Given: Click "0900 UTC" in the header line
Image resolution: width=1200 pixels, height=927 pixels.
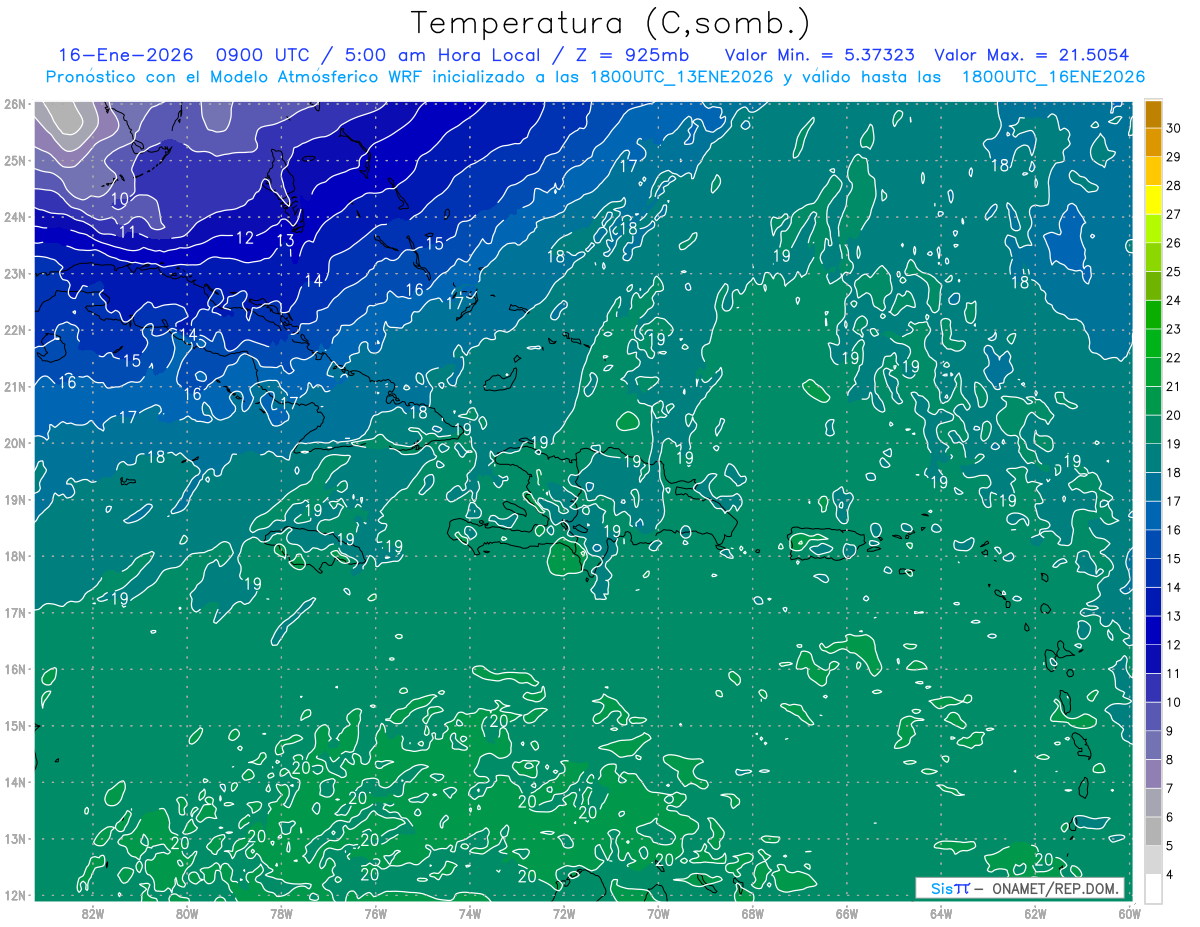Looking at the screenshot, I should tap(264, 55).
